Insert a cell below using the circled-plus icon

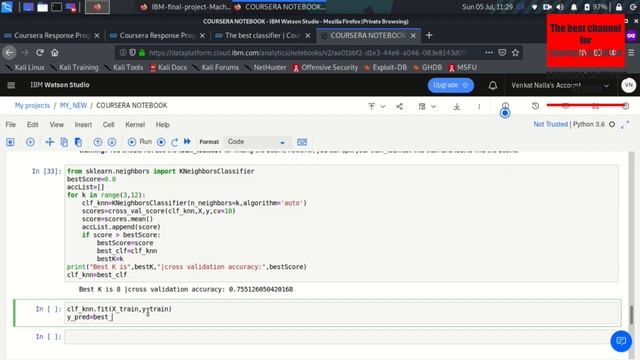30,142
